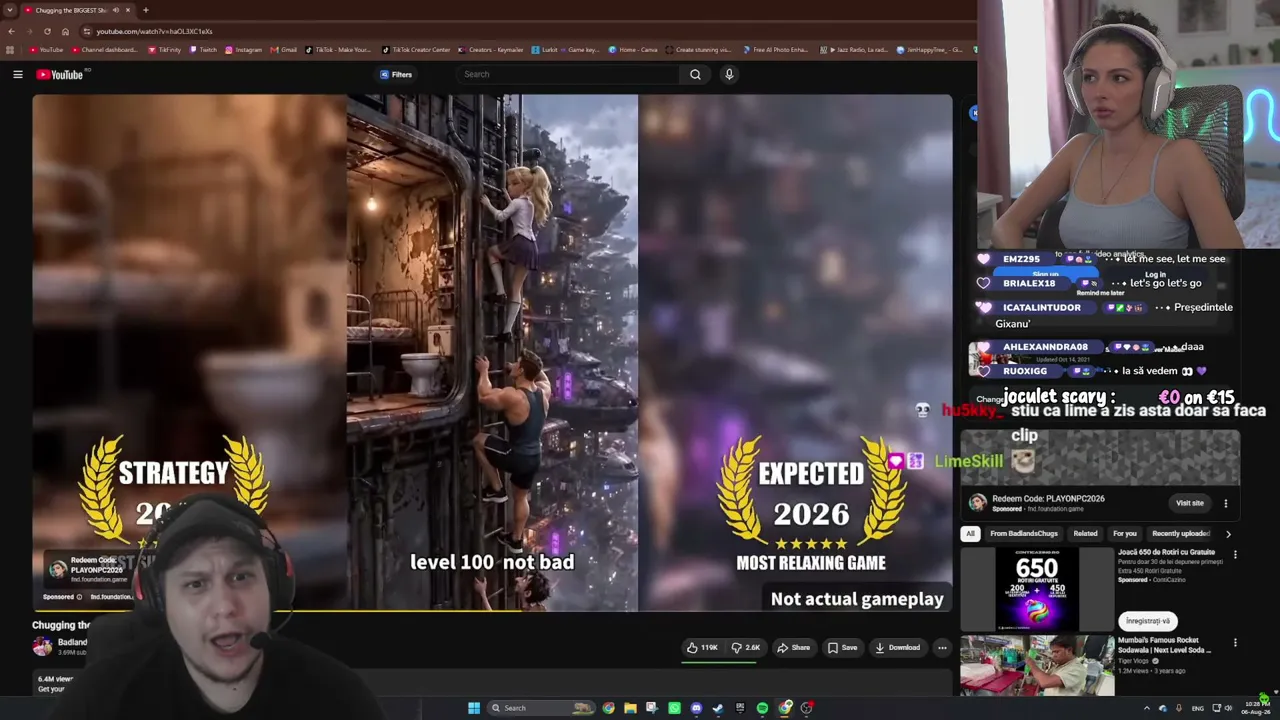The height and width of the screenshot is (720, 1280).
Task: Open options menu for Redeem Code ad
Action: coord(1226,503)
